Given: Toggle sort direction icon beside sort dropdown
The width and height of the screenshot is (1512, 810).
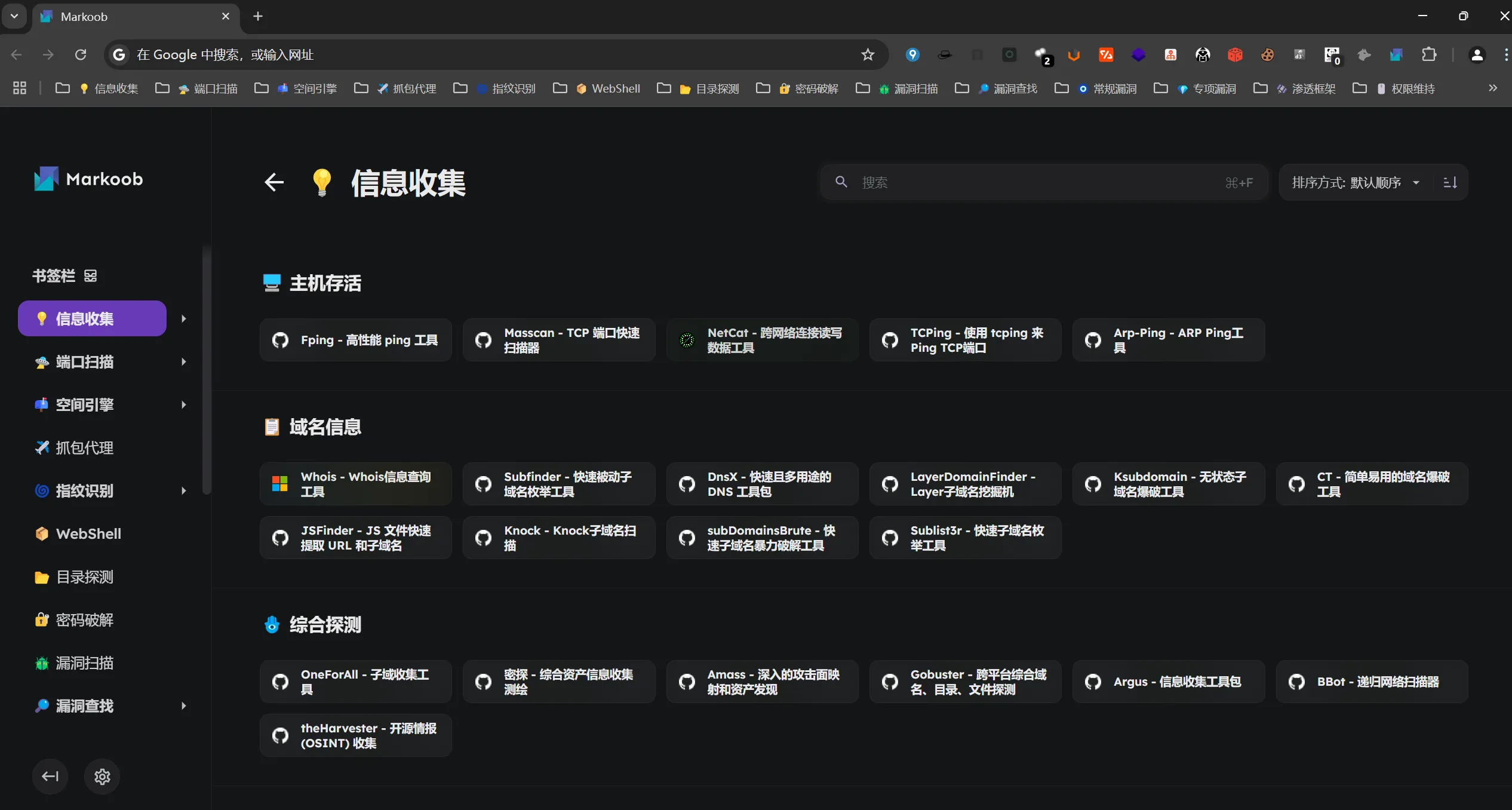Looking at the screenshot, I should pos(1450,183).
